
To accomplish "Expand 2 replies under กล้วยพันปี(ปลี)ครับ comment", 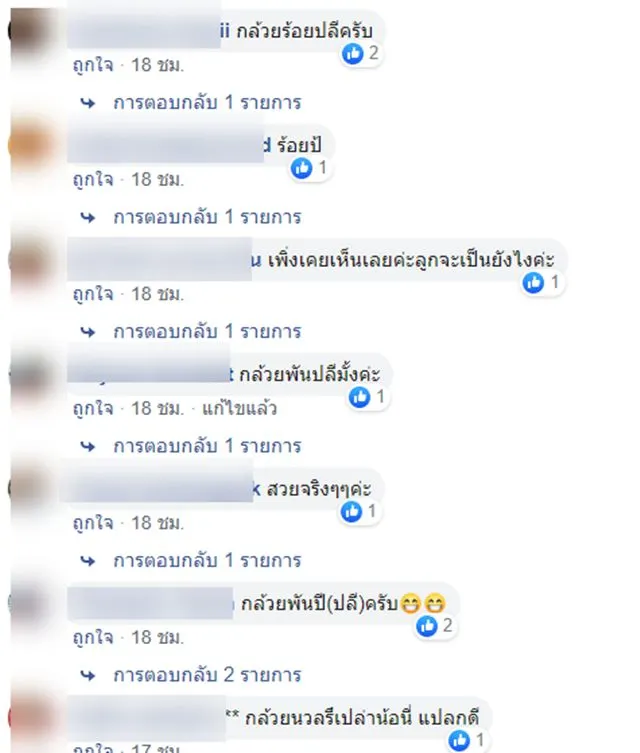I will tap(207, 675).
